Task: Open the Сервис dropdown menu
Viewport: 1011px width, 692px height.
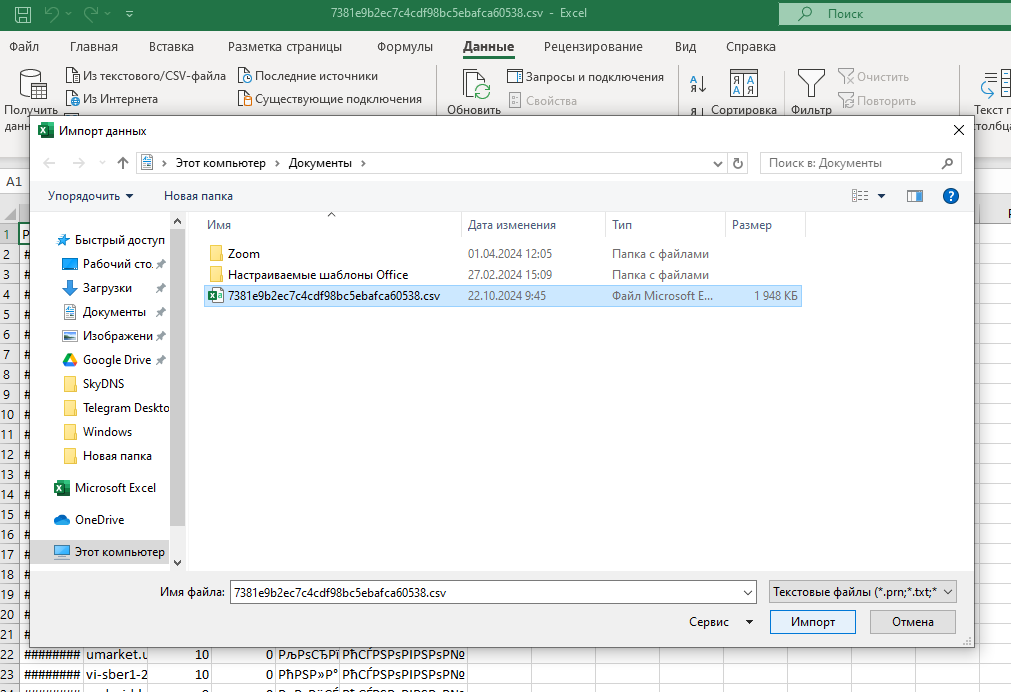Action: click(721, 622)
